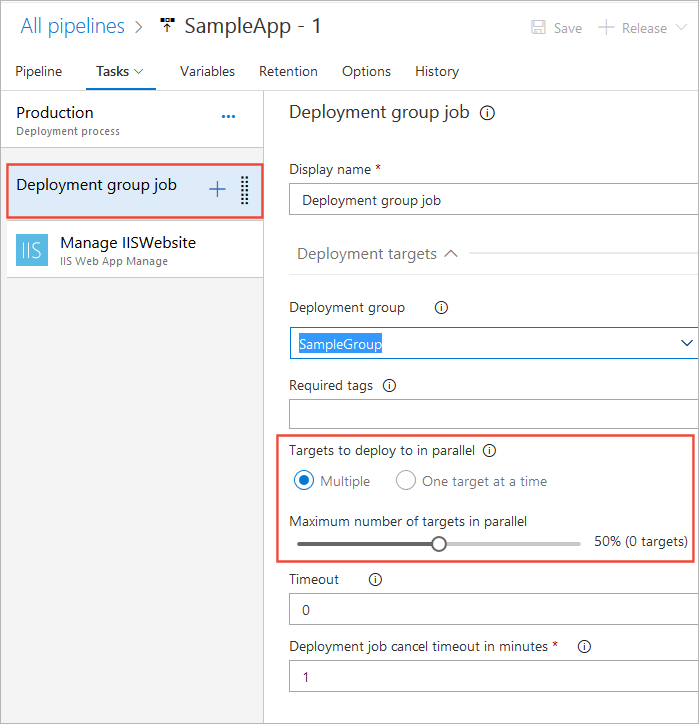This screenshot has width=699, height=724.
Task: Click info icon next to Timeout label
Action: 375,579
